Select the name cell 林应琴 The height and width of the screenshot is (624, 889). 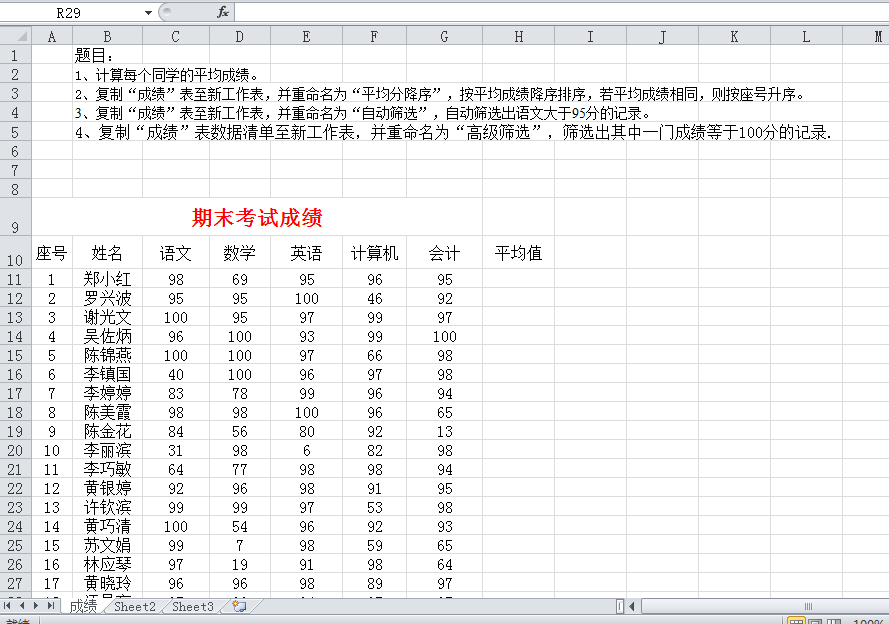[107, 564]
